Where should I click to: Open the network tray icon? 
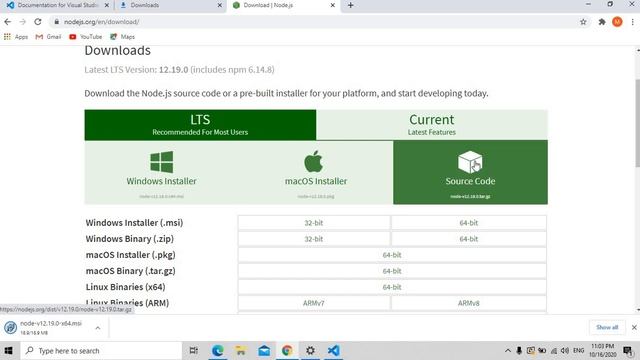click(554, 351)
